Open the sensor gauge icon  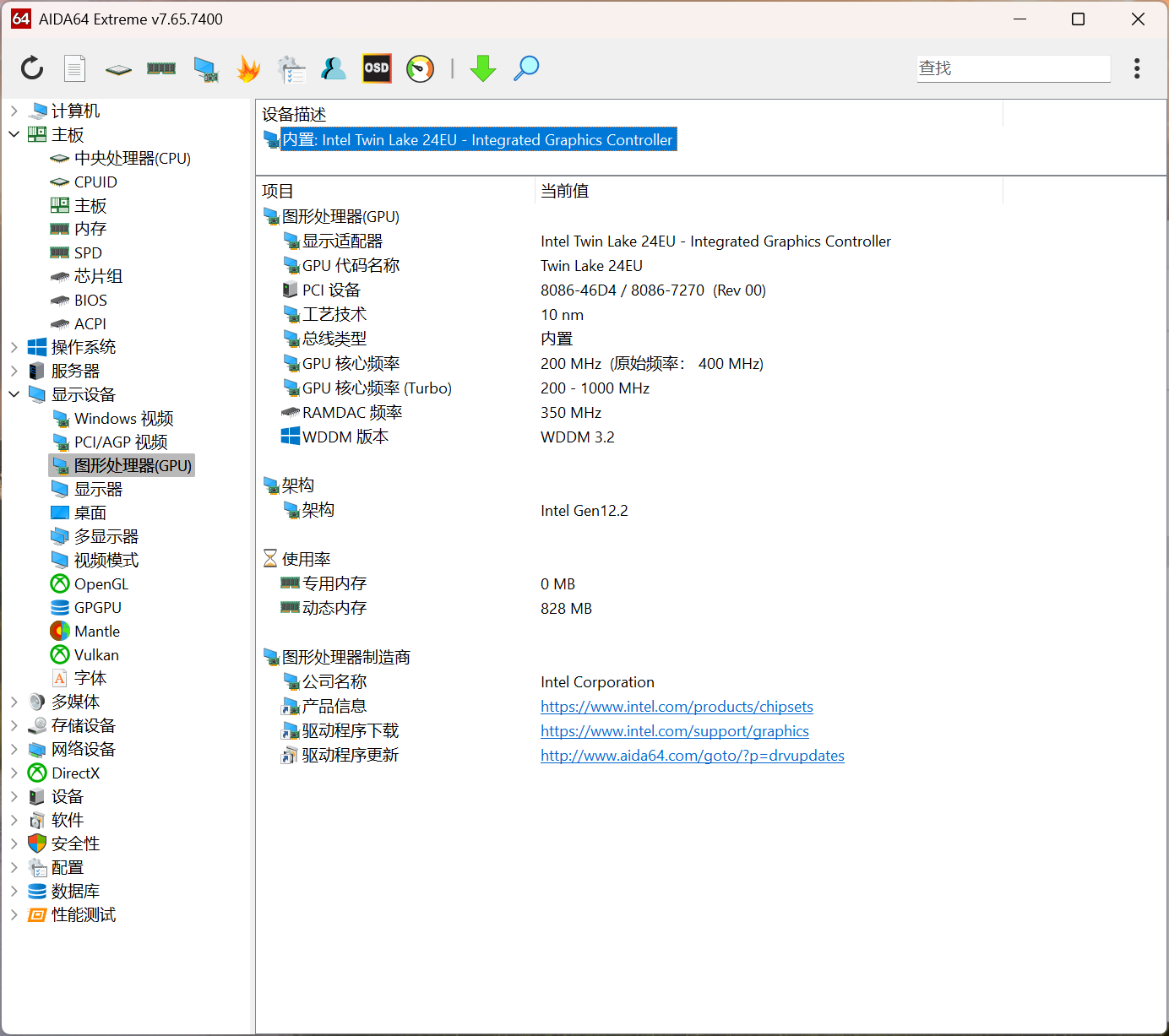click(x=420, y=68)
